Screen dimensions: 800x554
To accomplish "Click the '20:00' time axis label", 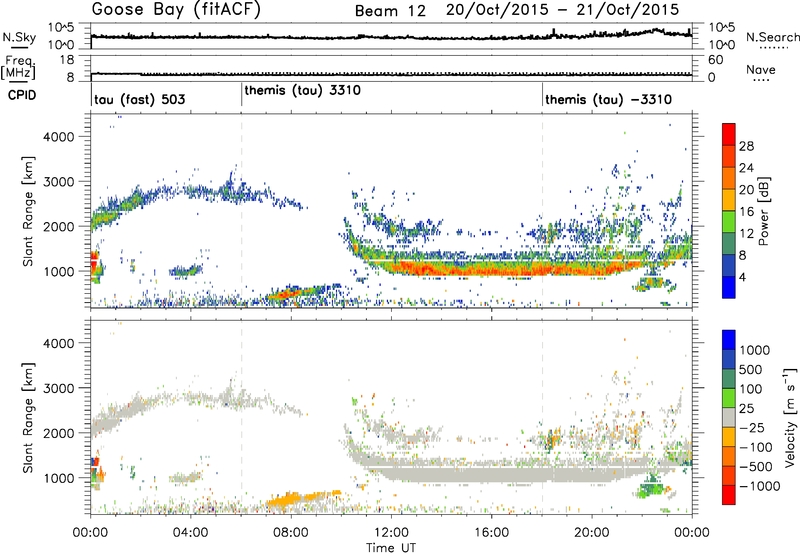I will (591, 533).
